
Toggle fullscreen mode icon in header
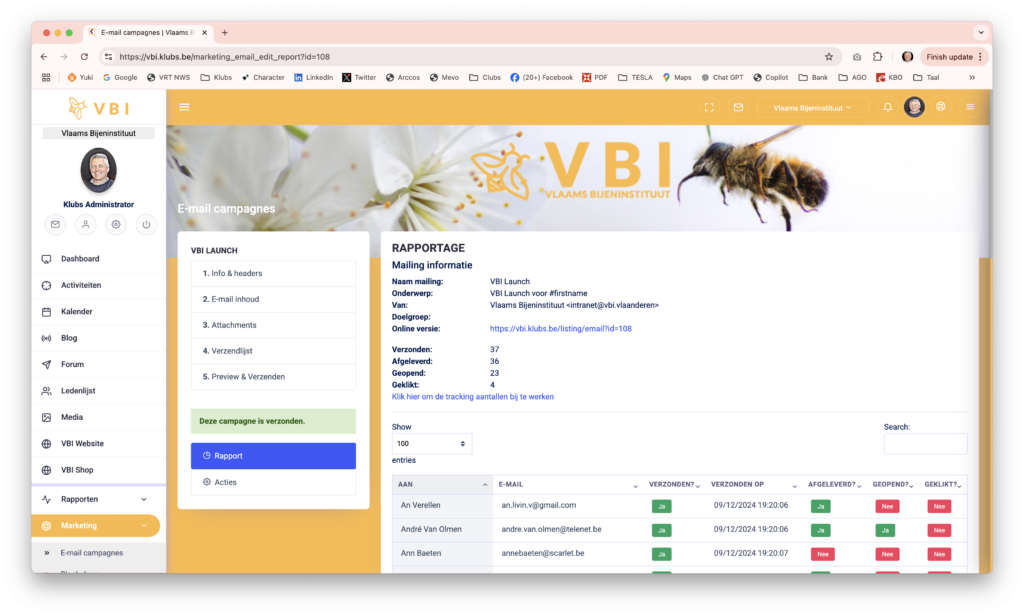coord(709,107)
